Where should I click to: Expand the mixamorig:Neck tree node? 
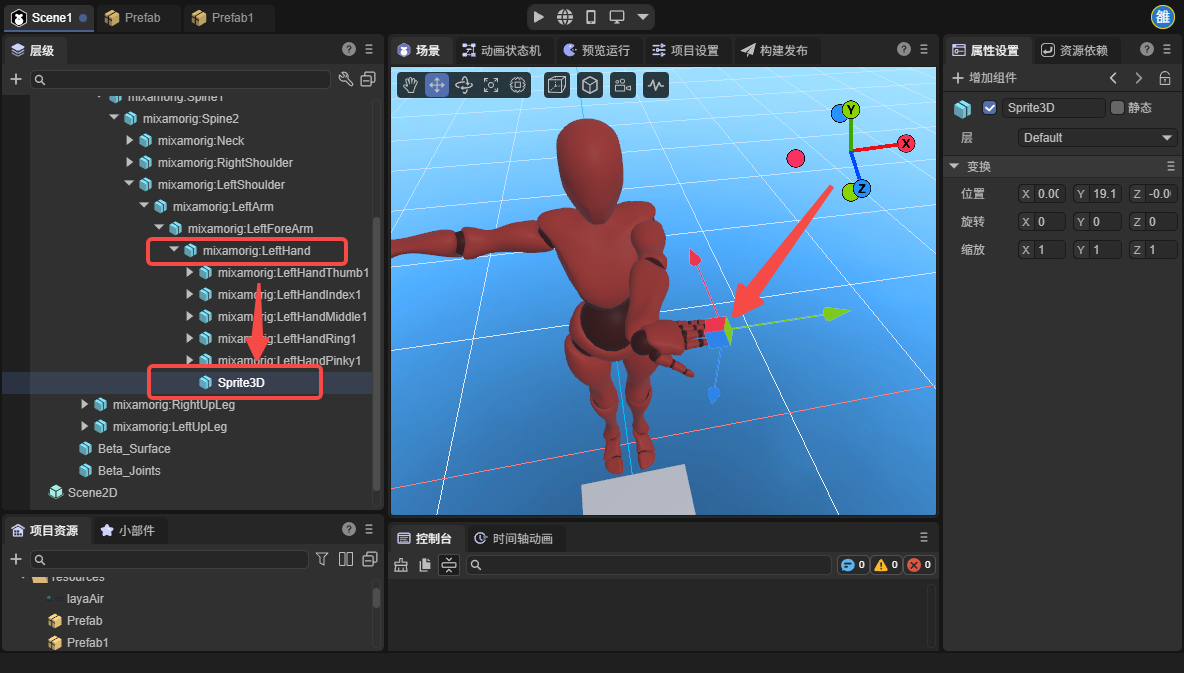(x=130, y=140)
